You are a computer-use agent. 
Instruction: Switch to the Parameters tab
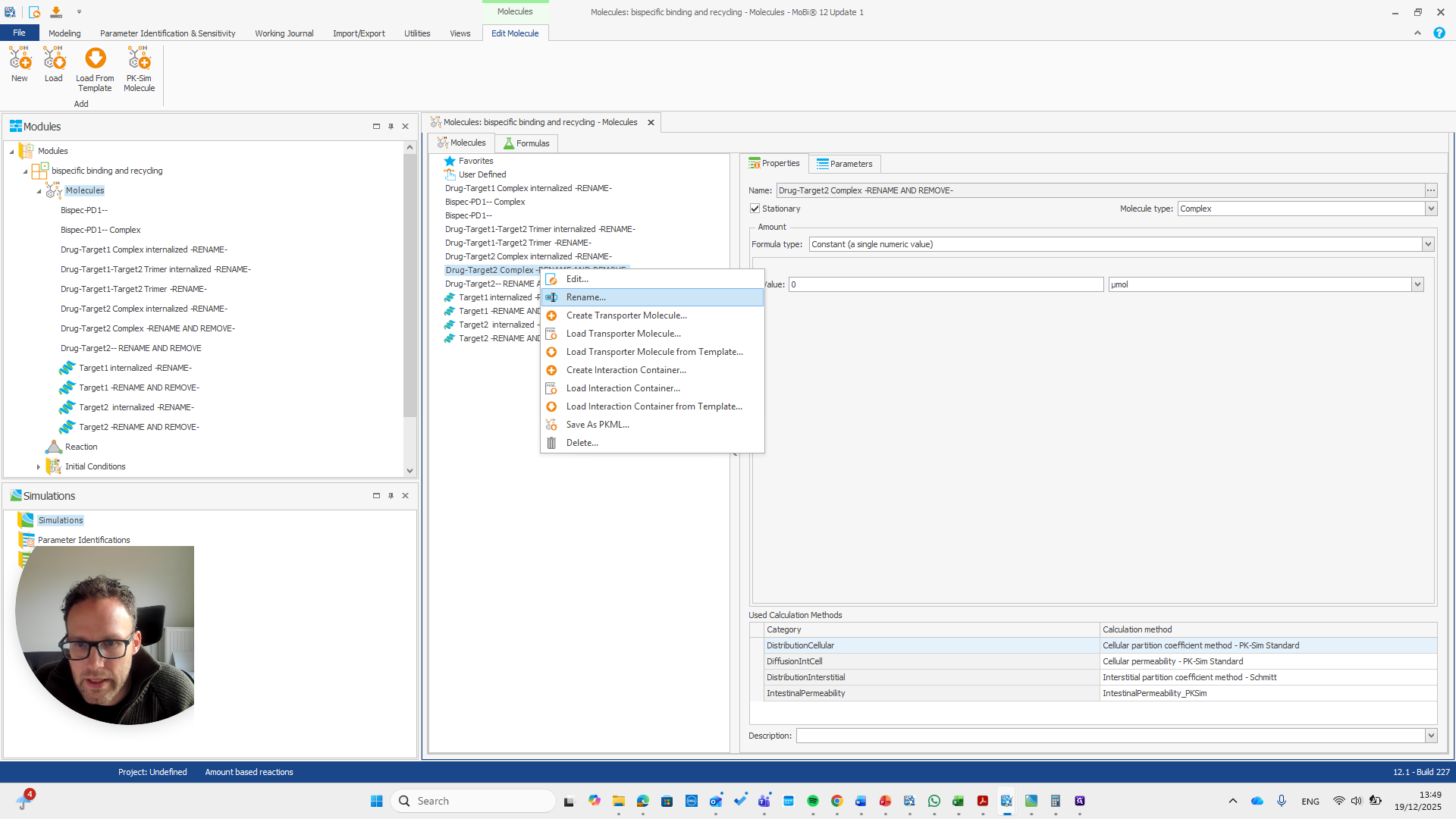click(843, 164)
